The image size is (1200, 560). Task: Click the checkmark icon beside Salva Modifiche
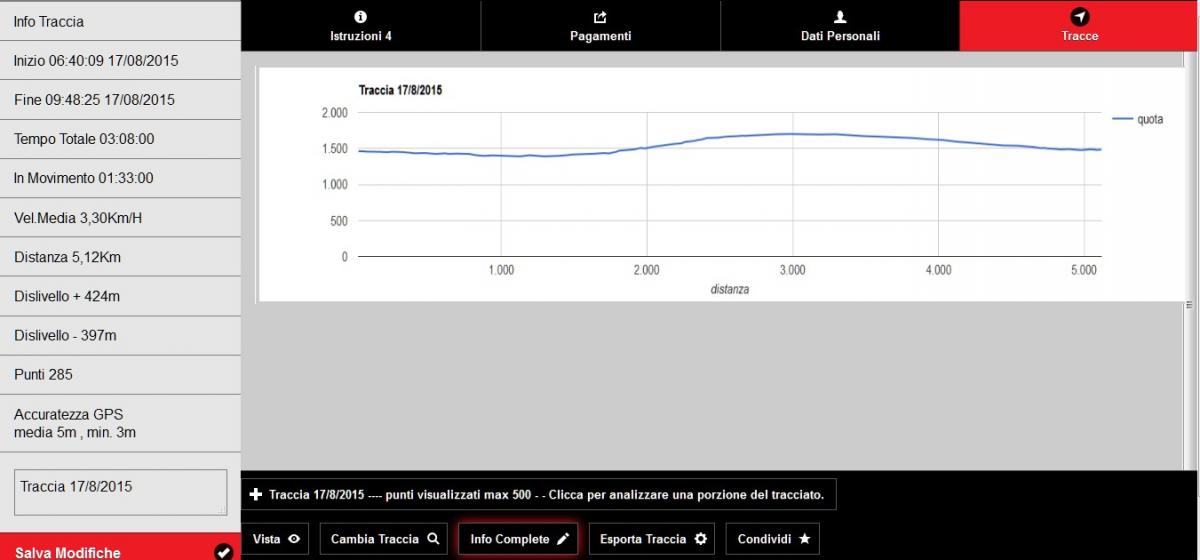click(224, 552)
